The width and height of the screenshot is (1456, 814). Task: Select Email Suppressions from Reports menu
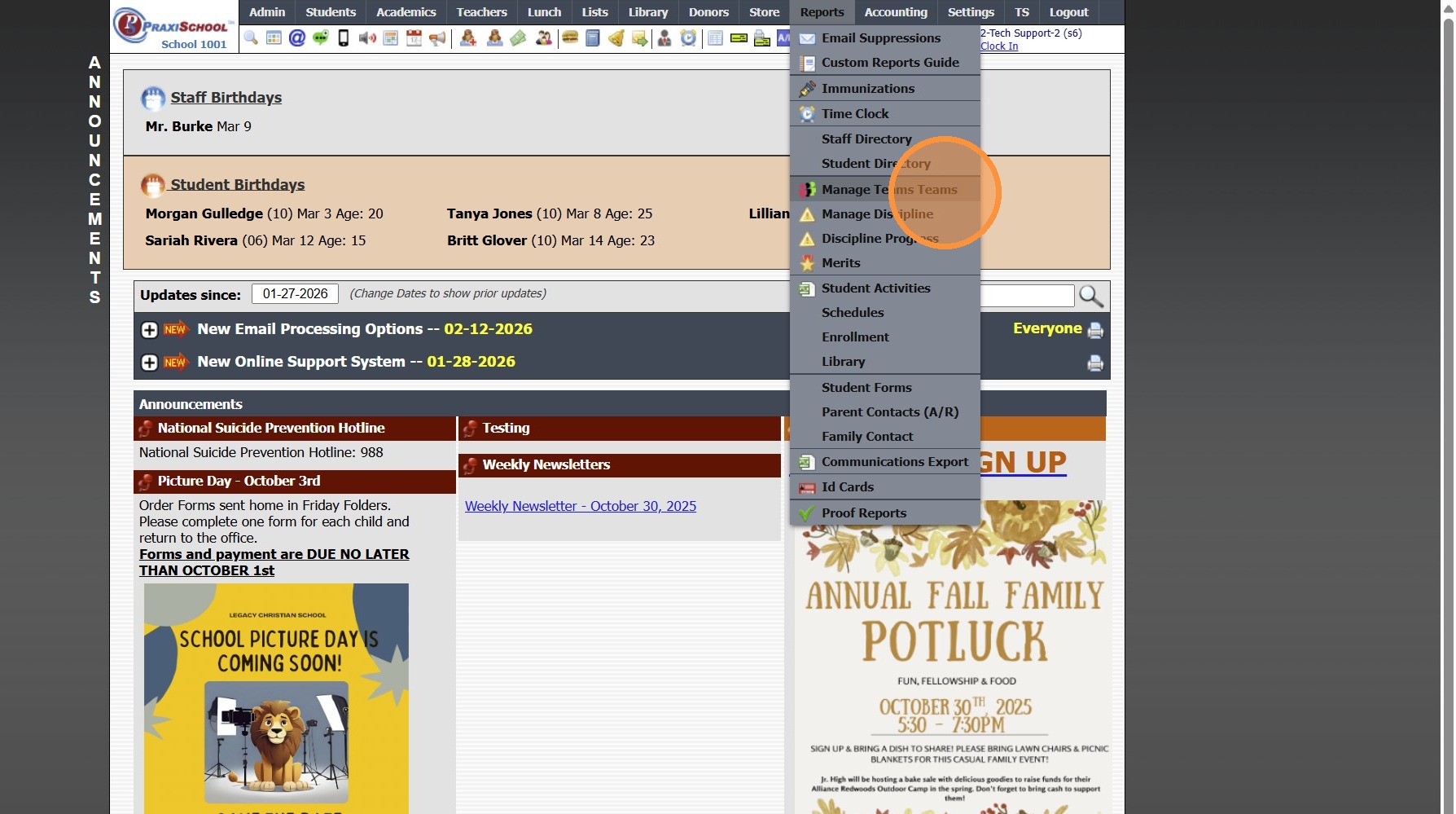pos(885,38)
